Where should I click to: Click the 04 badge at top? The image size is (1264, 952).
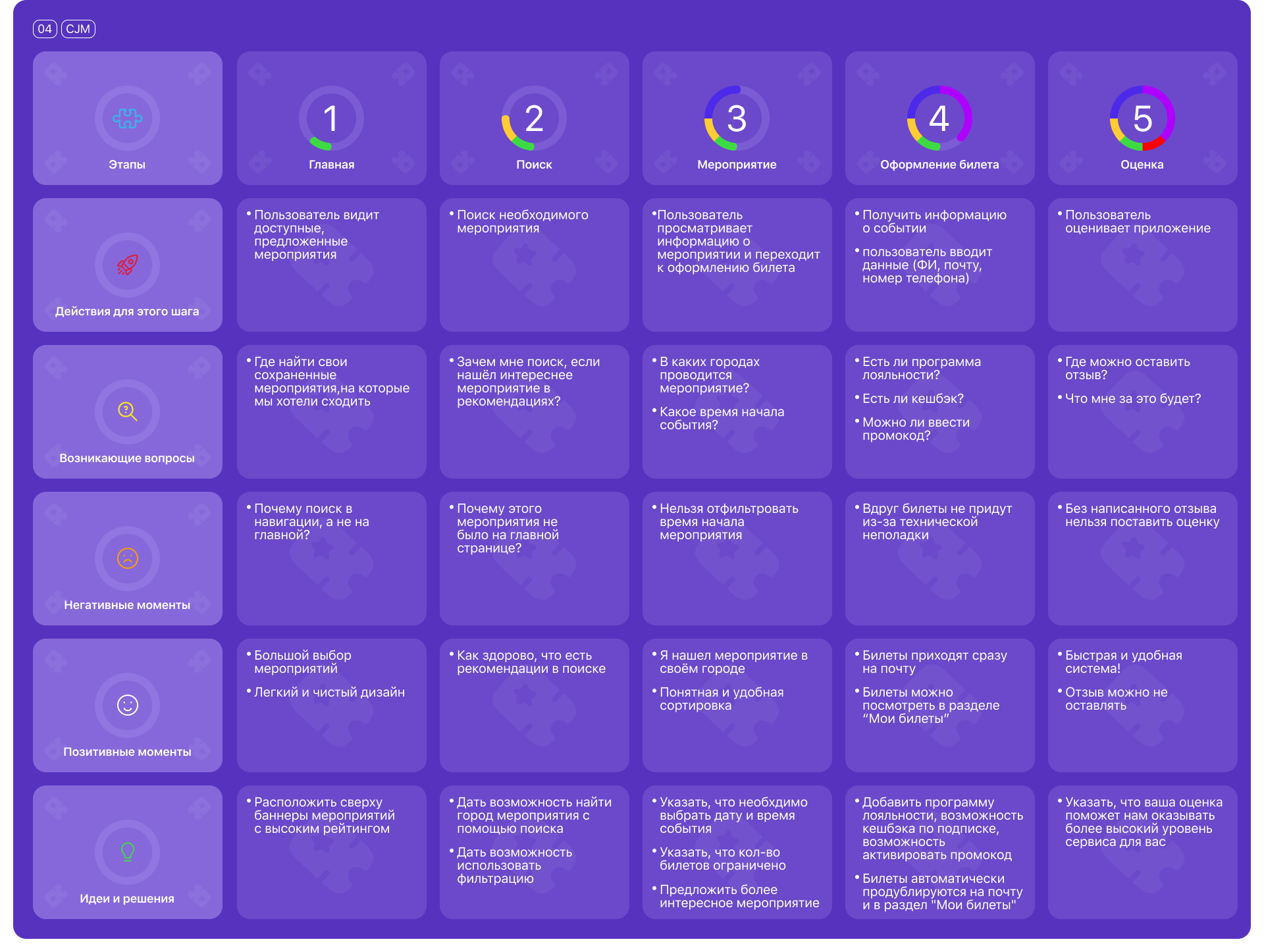click(45, 29)
